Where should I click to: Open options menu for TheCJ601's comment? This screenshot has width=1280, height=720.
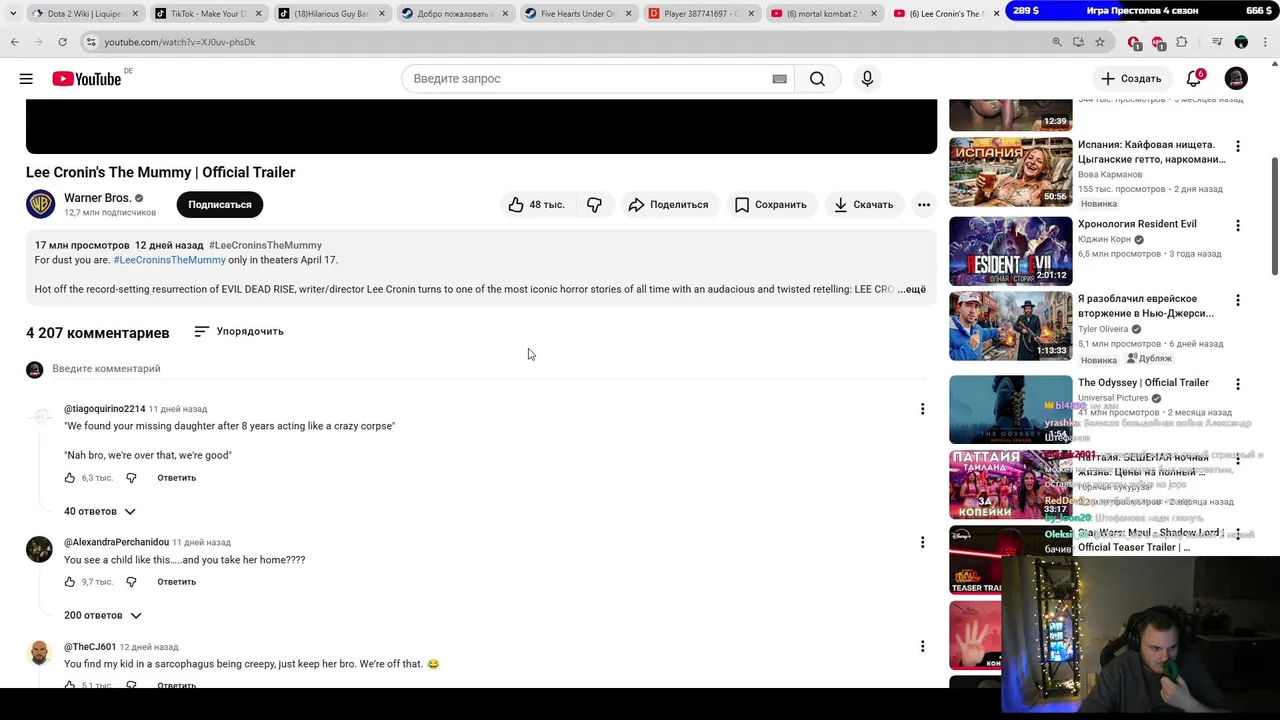tap(922, 647)
